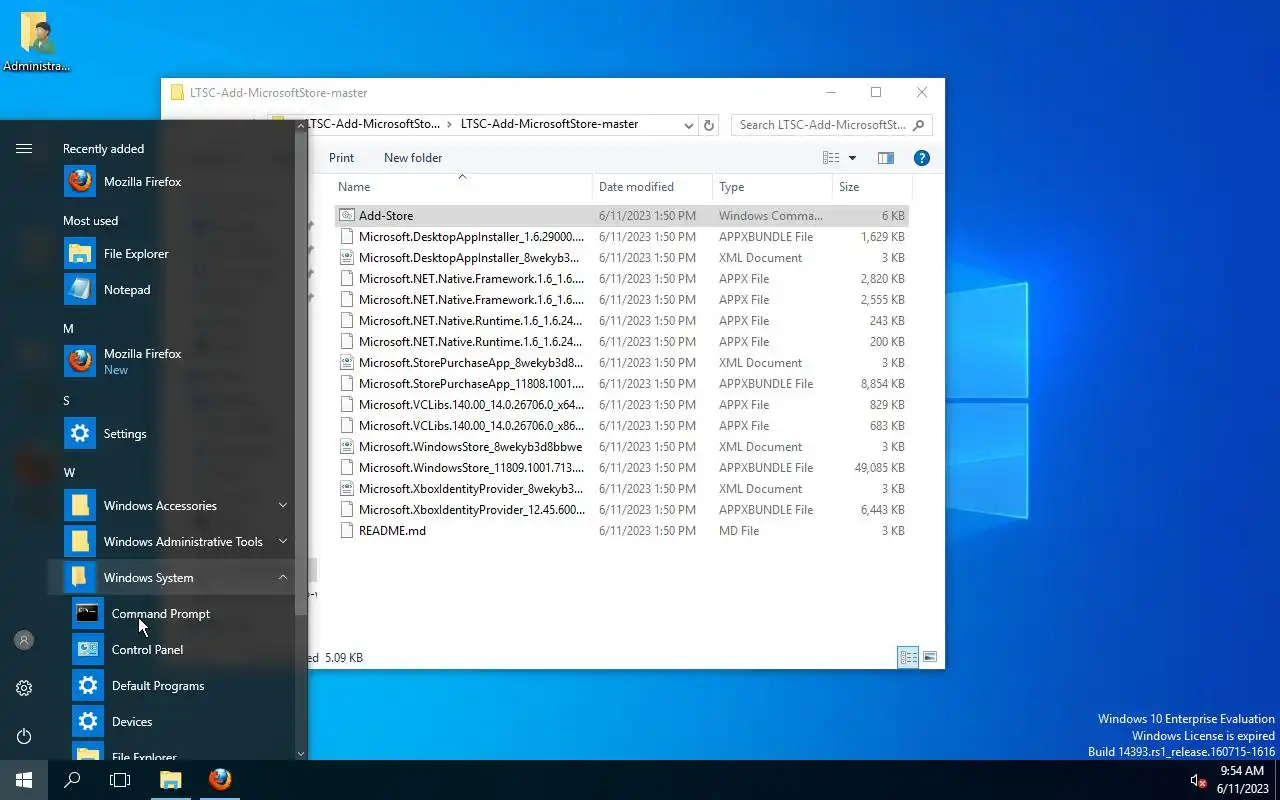1280x800 pixels.
Task: Open Notepad from Start menu
Action: [170, 290]
